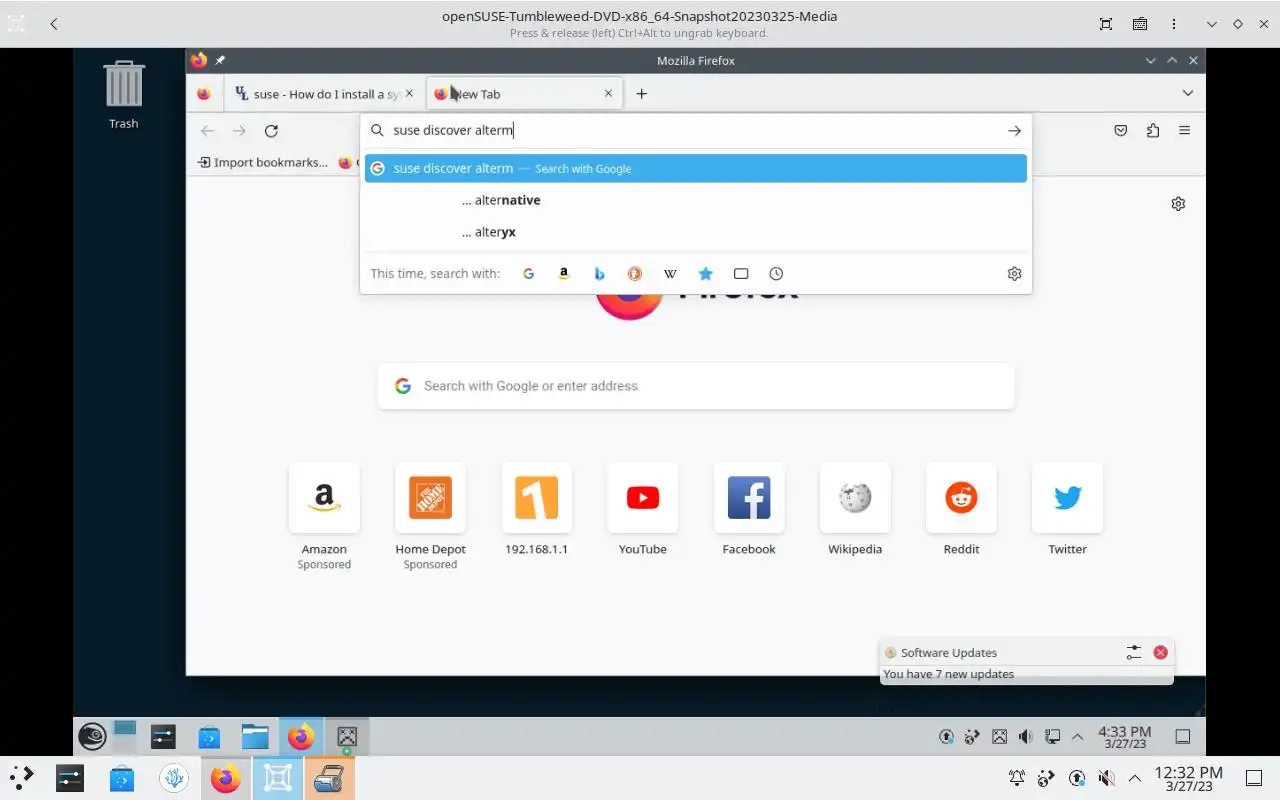The width and height of the screenshot is (1280, 800).
Task: Select Firefox in the host bottom panel
Action: [x=226, y=778]
